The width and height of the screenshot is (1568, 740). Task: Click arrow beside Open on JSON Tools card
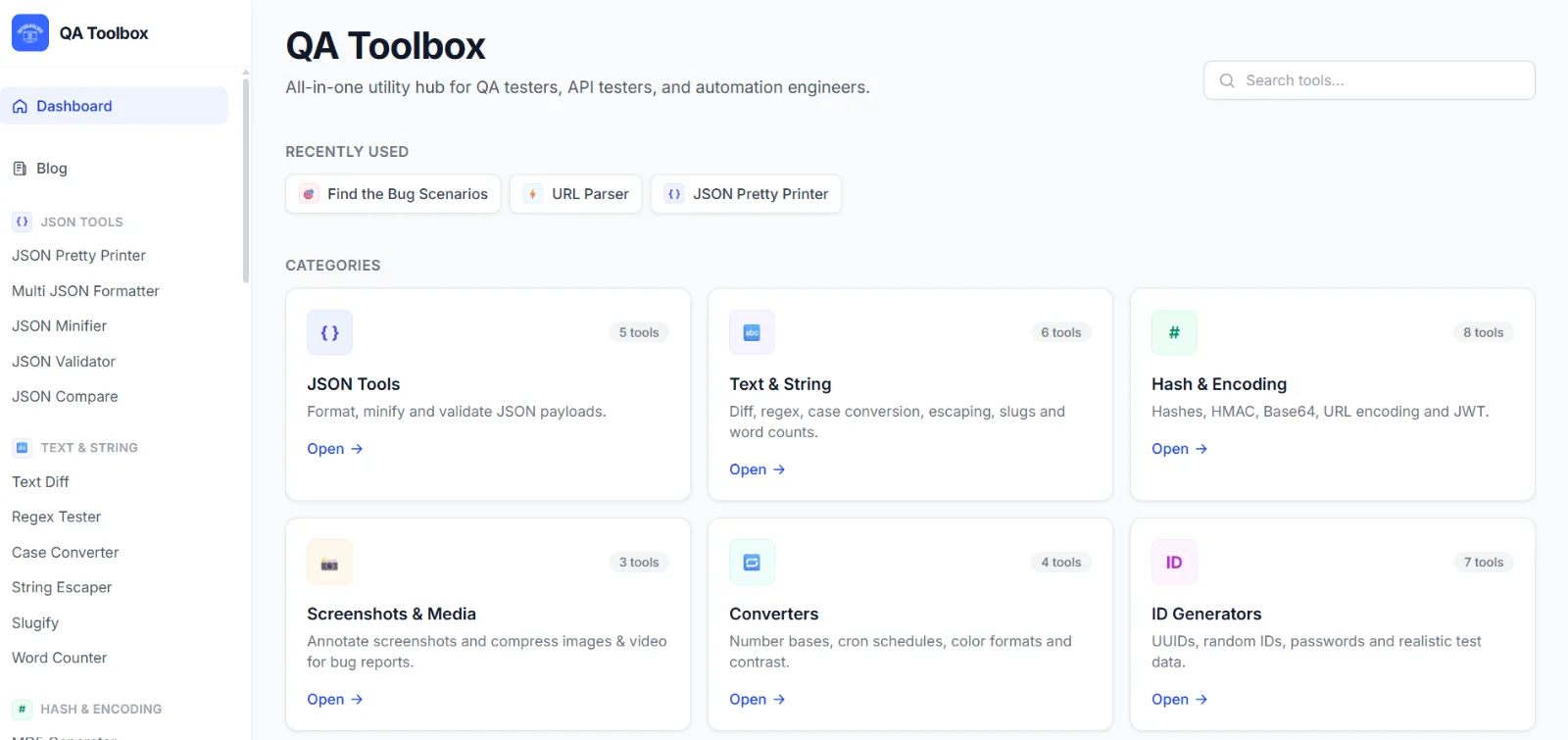tap(357, 449)
